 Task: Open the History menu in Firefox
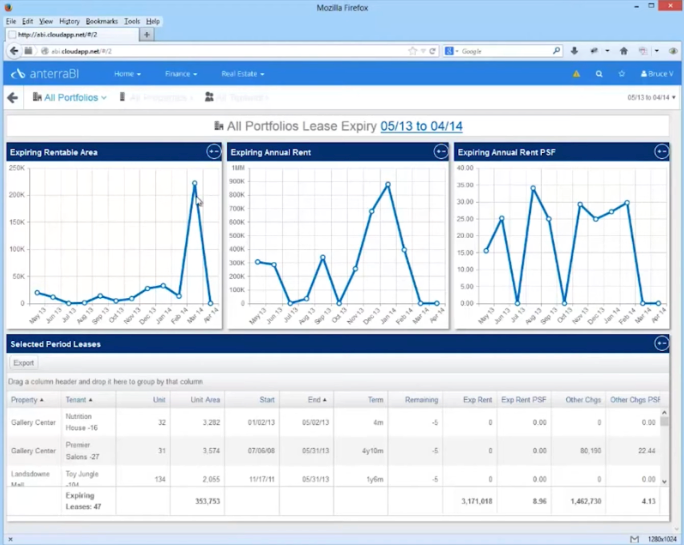coord(69,21)
